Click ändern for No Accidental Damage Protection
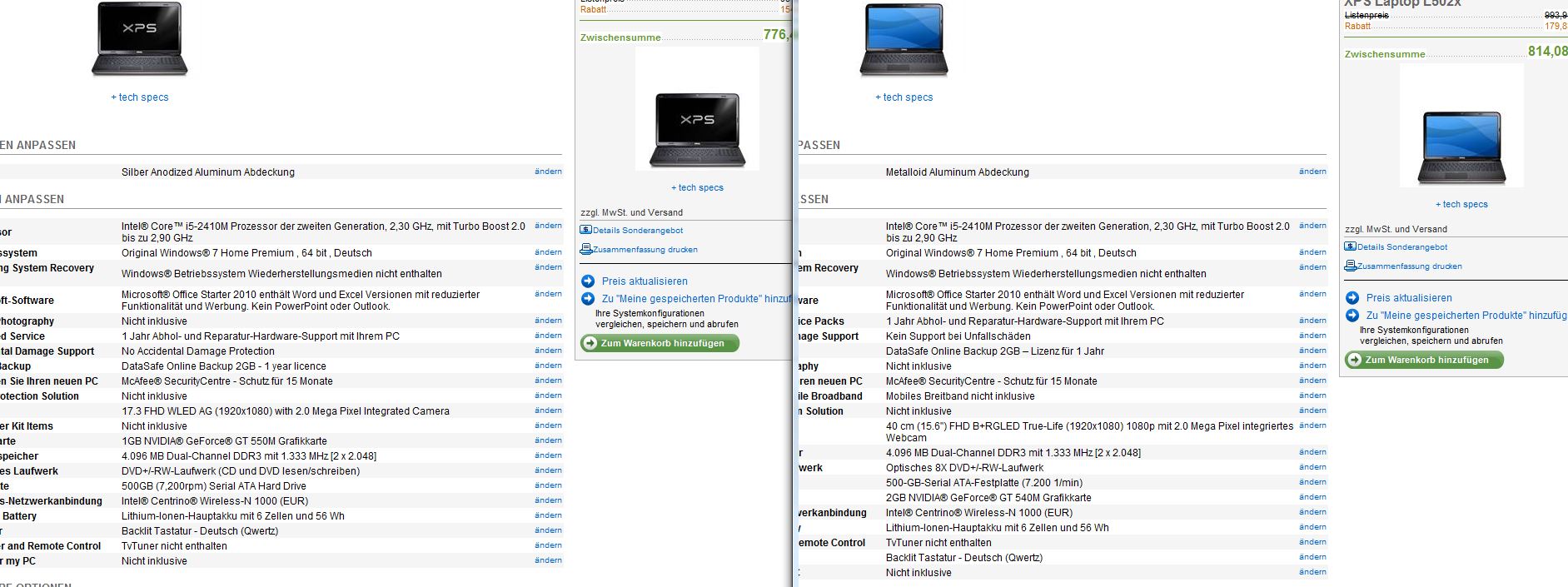 [x=548, y=351]
